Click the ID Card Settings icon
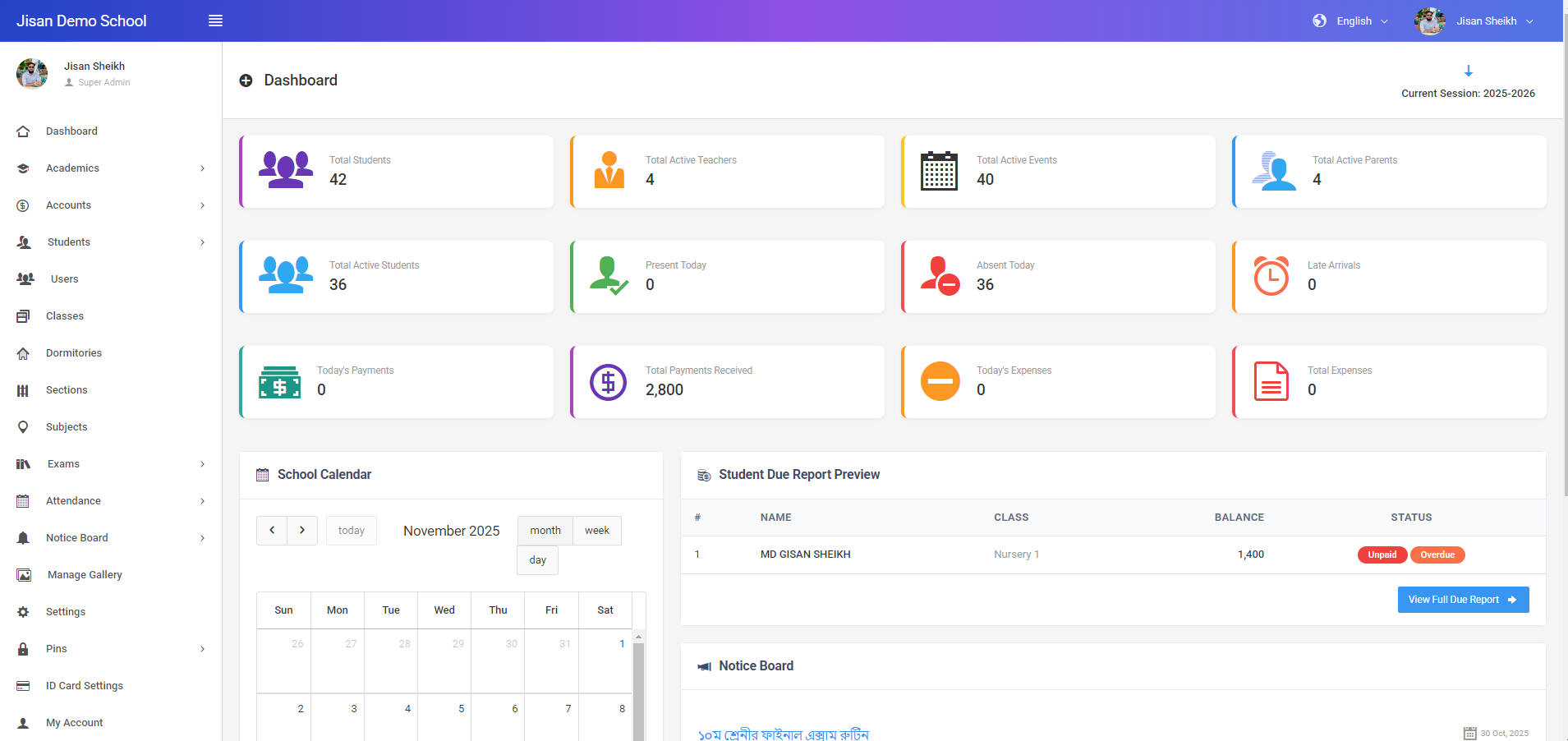Viewport: 1568px width, 741px height. coord(24,685)
